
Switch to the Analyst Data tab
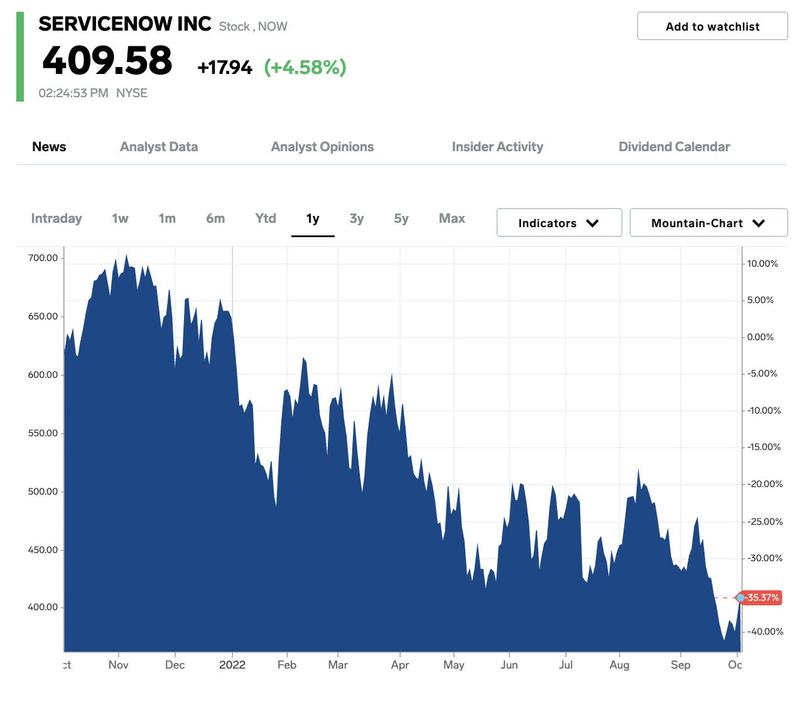(x=159, y=147)
